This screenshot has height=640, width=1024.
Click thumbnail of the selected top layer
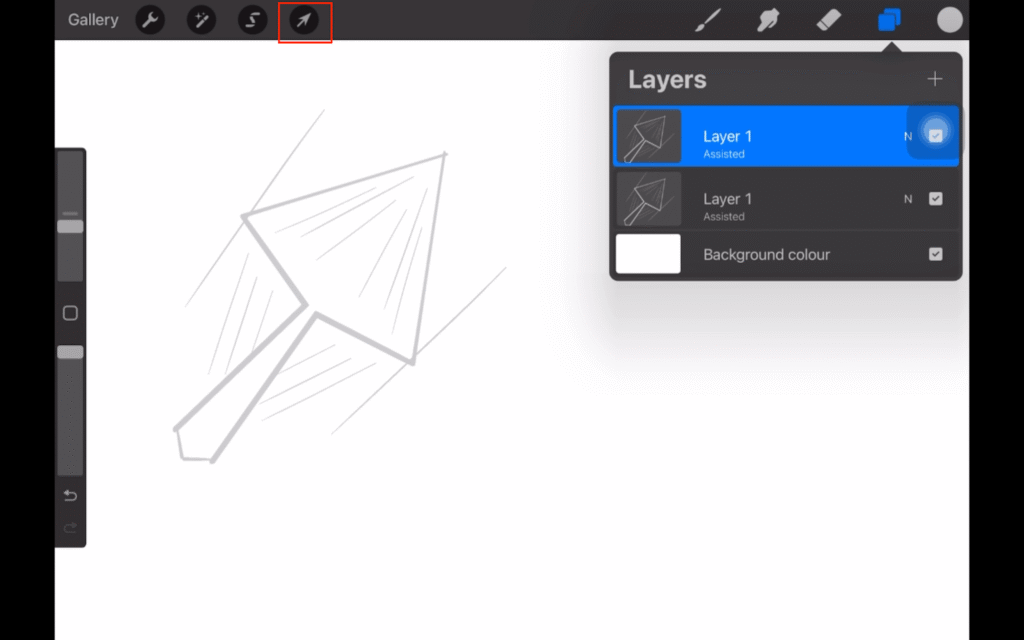point(648,136)
